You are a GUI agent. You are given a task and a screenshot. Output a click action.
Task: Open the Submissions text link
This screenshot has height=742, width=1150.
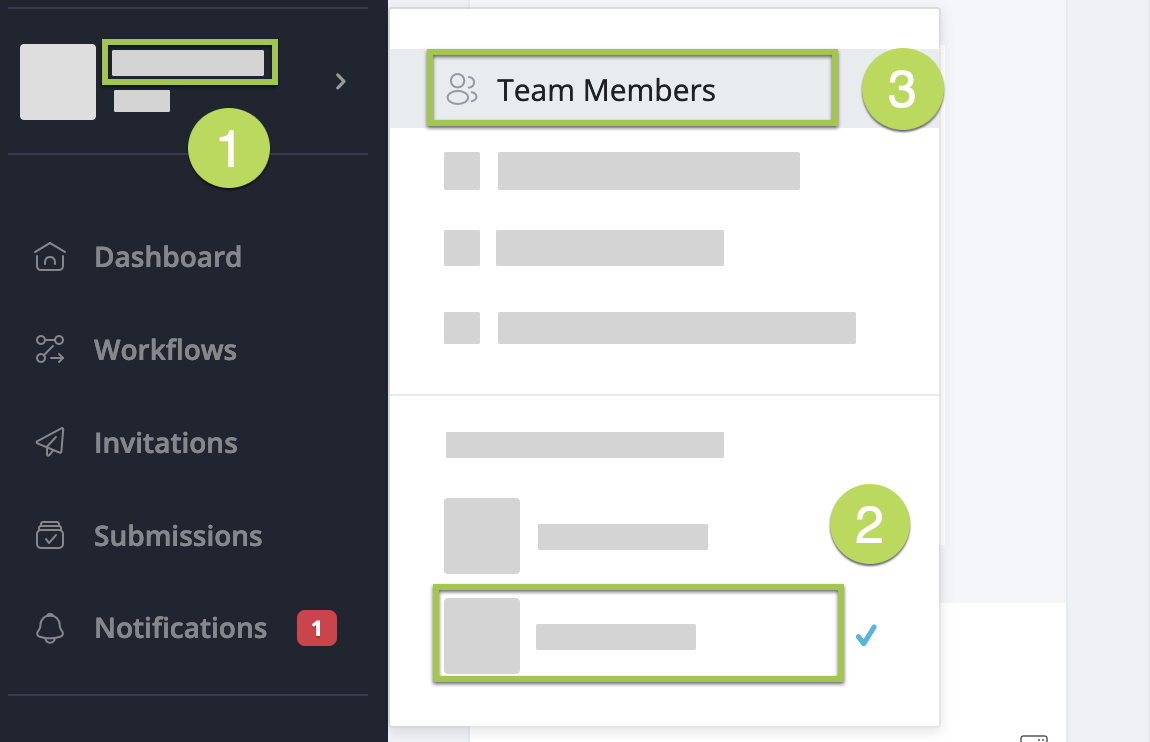pyautogui.click(x=178, y=536)
